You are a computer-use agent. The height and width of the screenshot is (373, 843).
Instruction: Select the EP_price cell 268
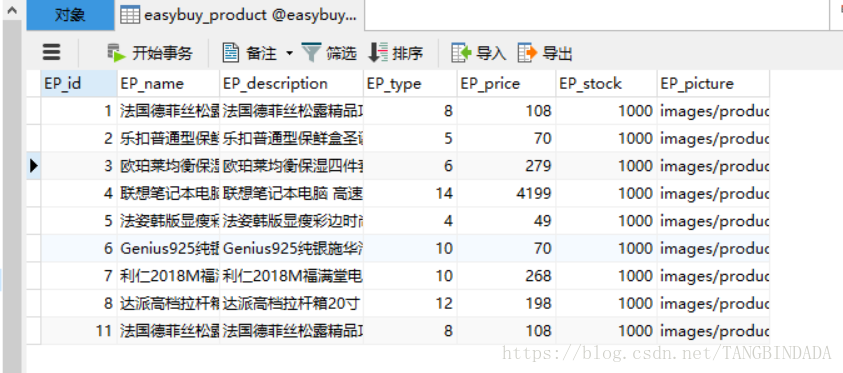[x=506, y=276]
